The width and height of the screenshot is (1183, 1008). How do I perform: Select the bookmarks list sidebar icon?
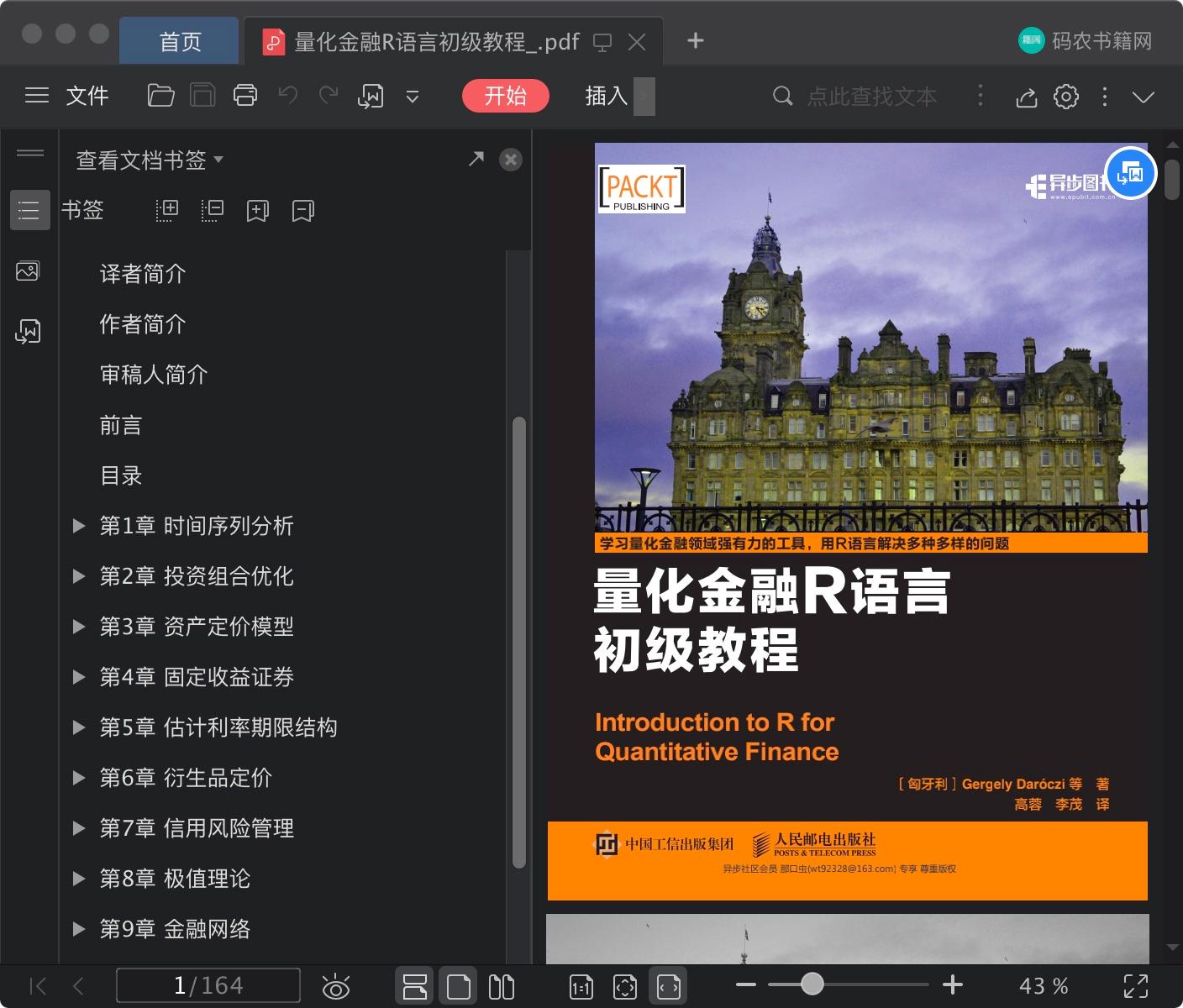[29, 210]
